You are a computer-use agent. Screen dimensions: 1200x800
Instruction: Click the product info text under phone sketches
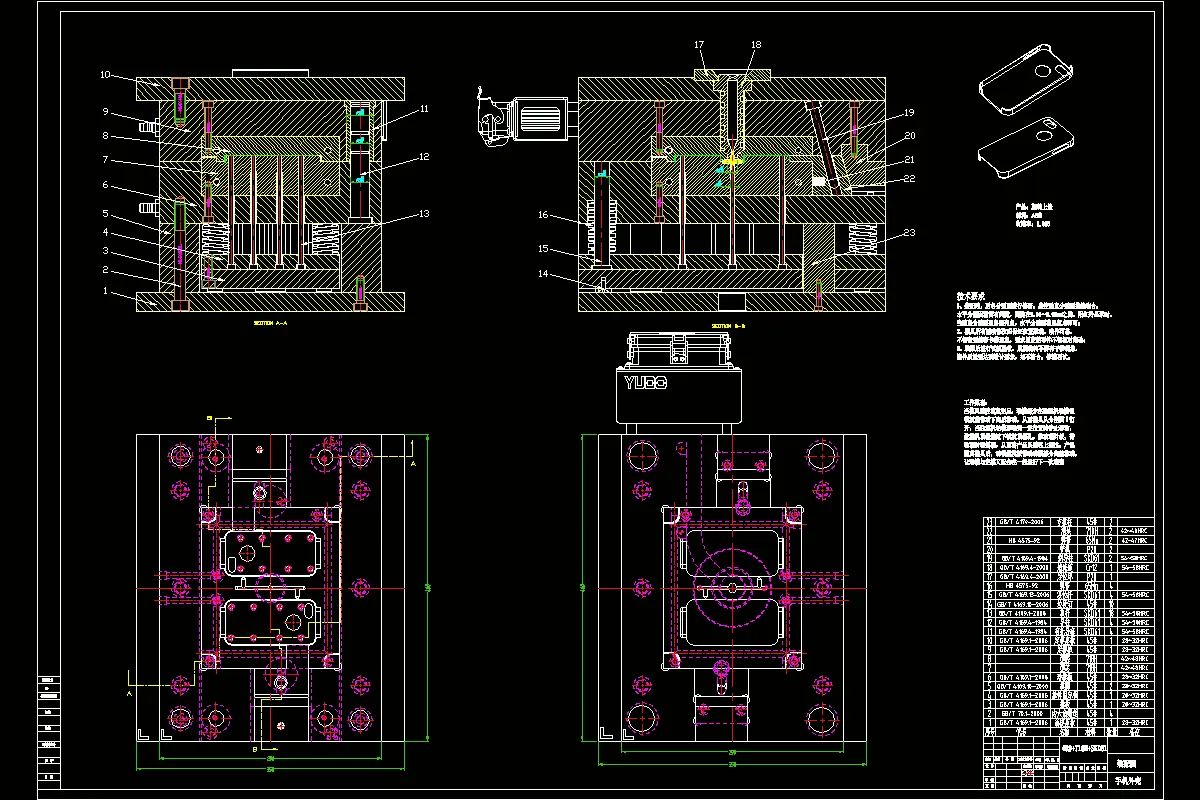tap(1034, 216)
